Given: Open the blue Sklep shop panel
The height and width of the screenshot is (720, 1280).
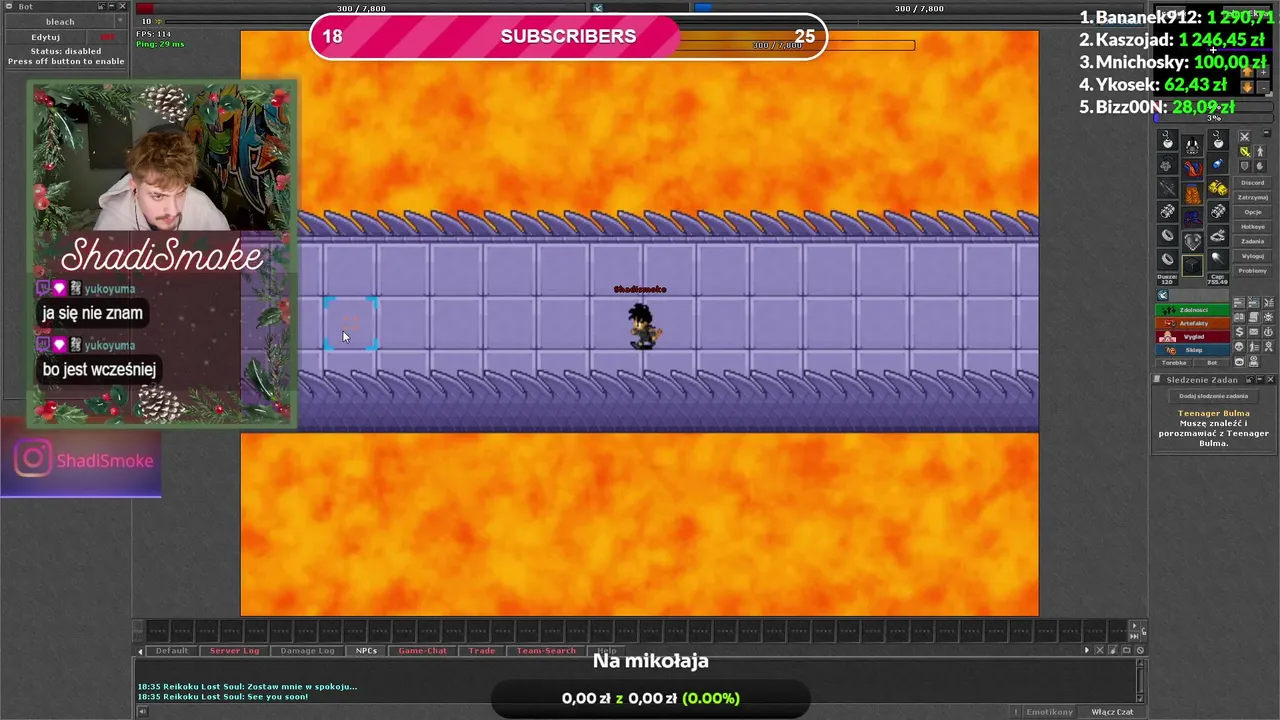Looking at the screenshot, I should coord(1192,350).
